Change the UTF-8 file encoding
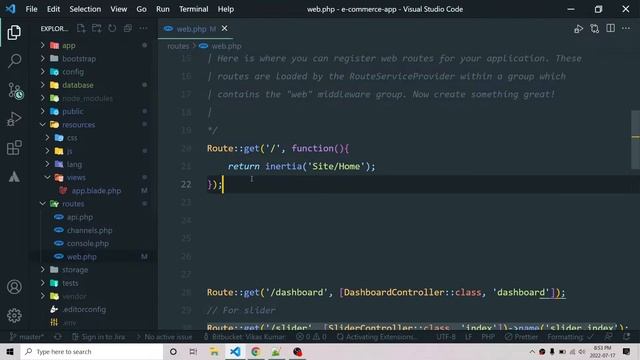This screenshot has height=360, width=640. click(x=446, y=337)
